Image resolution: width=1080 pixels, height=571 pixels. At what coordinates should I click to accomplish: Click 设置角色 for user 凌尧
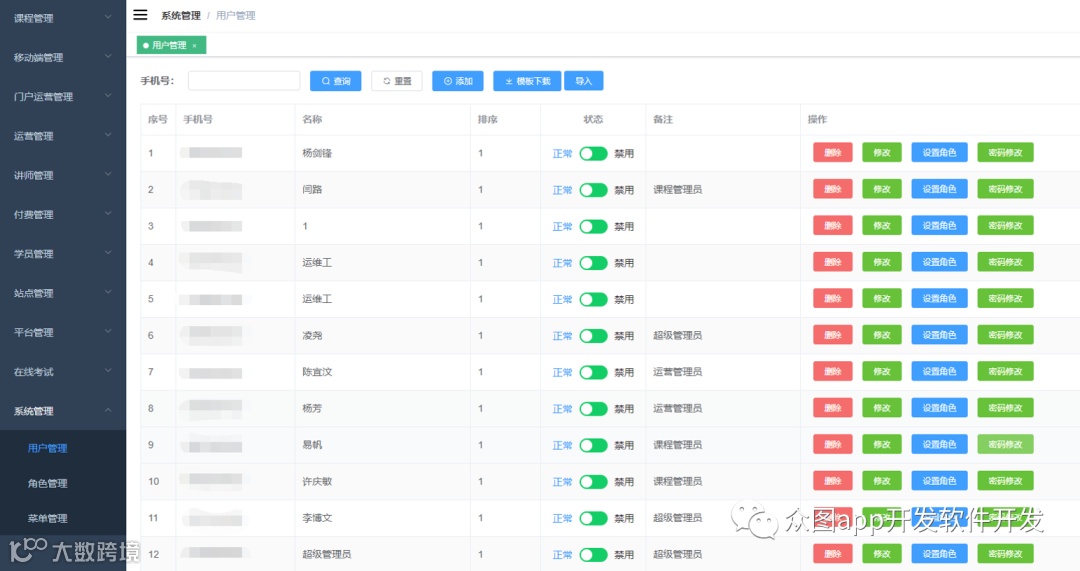939,335
